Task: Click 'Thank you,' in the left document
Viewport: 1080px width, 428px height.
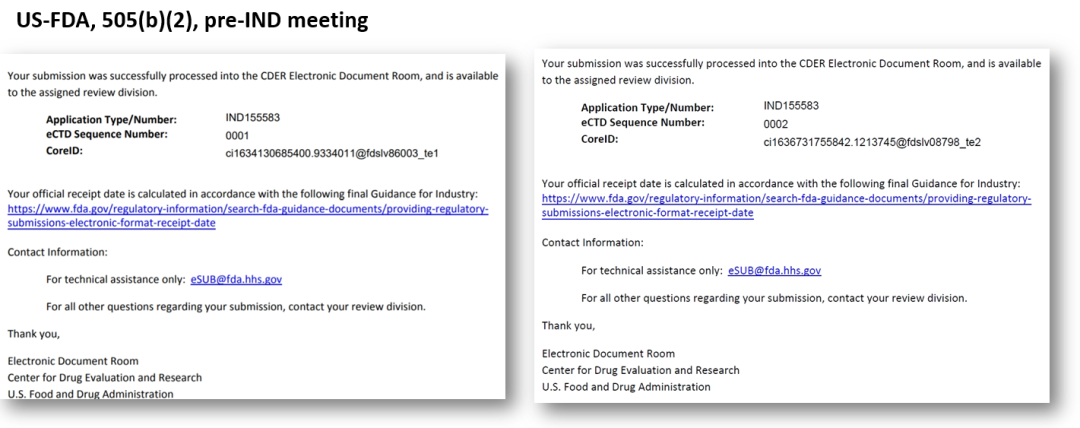Action: [x=34, y=334]
